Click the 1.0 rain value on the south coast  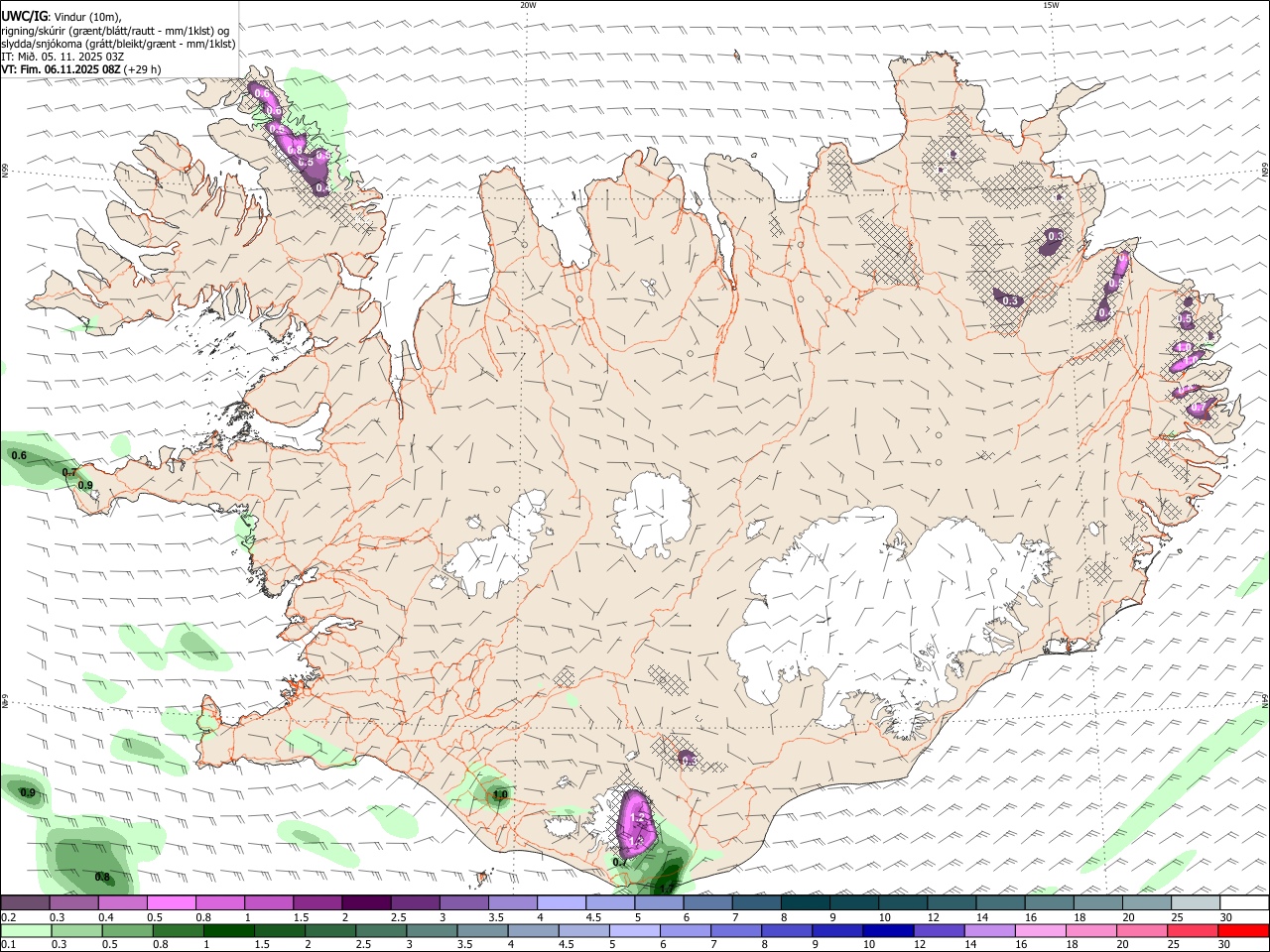click(500, 794)
